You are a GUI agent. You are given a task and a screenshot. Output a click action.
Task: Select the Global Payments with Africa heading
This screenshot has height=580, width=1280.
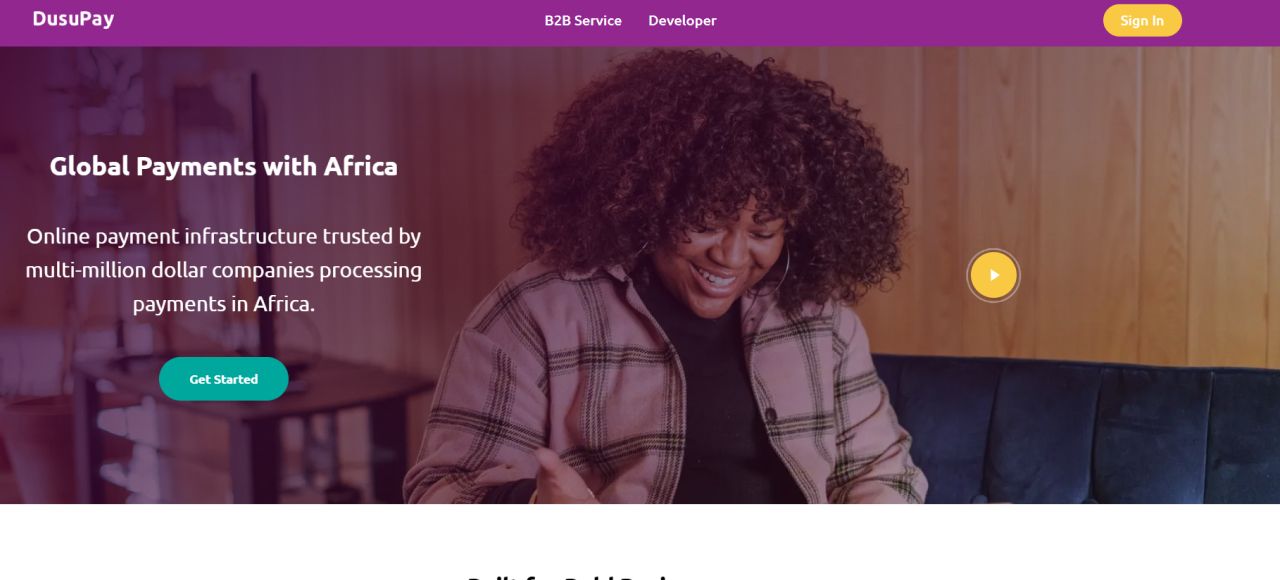click(224, 166)
